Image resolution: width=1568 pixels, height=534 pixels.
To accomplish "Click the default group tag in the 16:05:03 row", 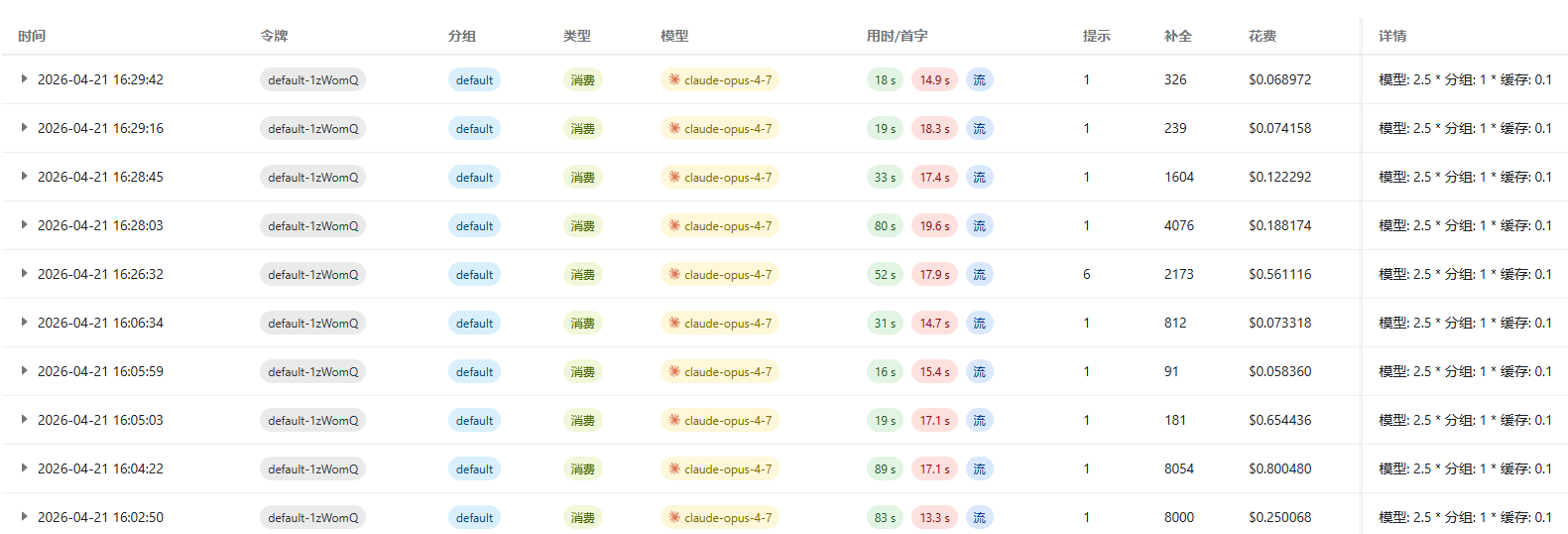I will 474,420.
